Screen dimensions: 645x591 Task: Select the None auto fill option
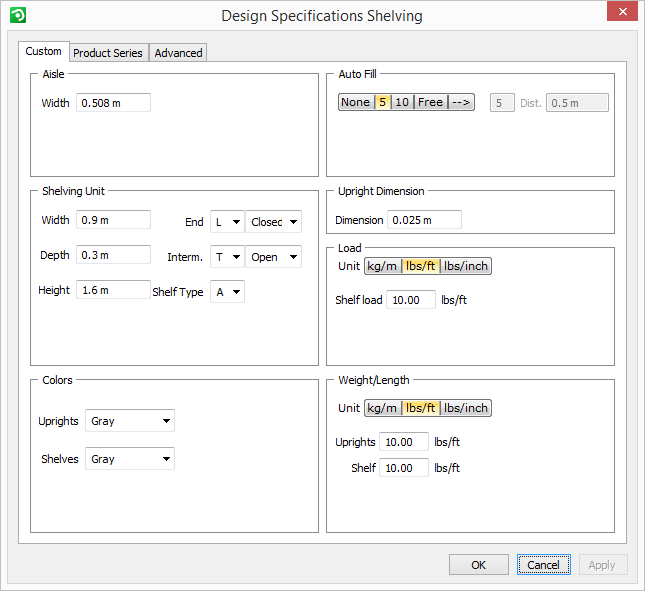(x=355, y=102)
